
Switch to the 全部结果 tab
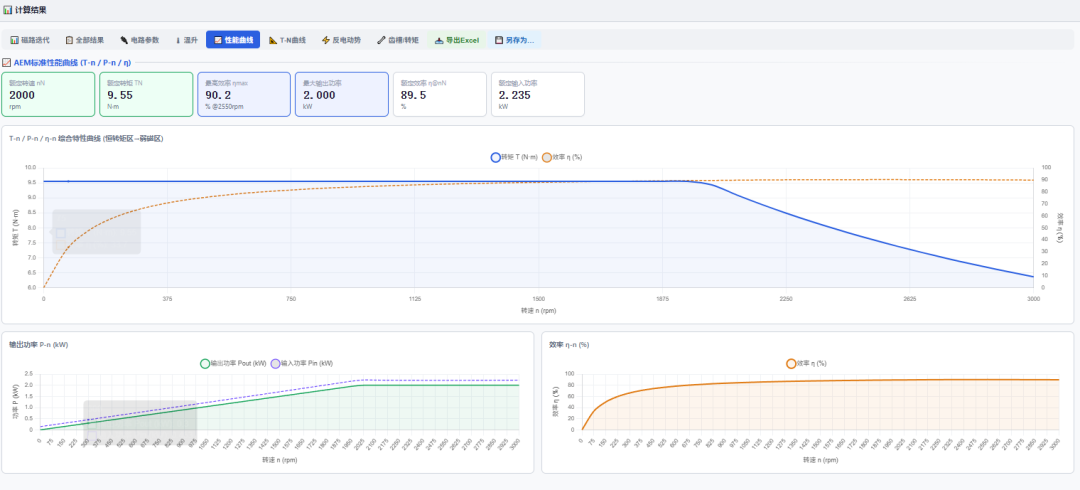(85, 40)
